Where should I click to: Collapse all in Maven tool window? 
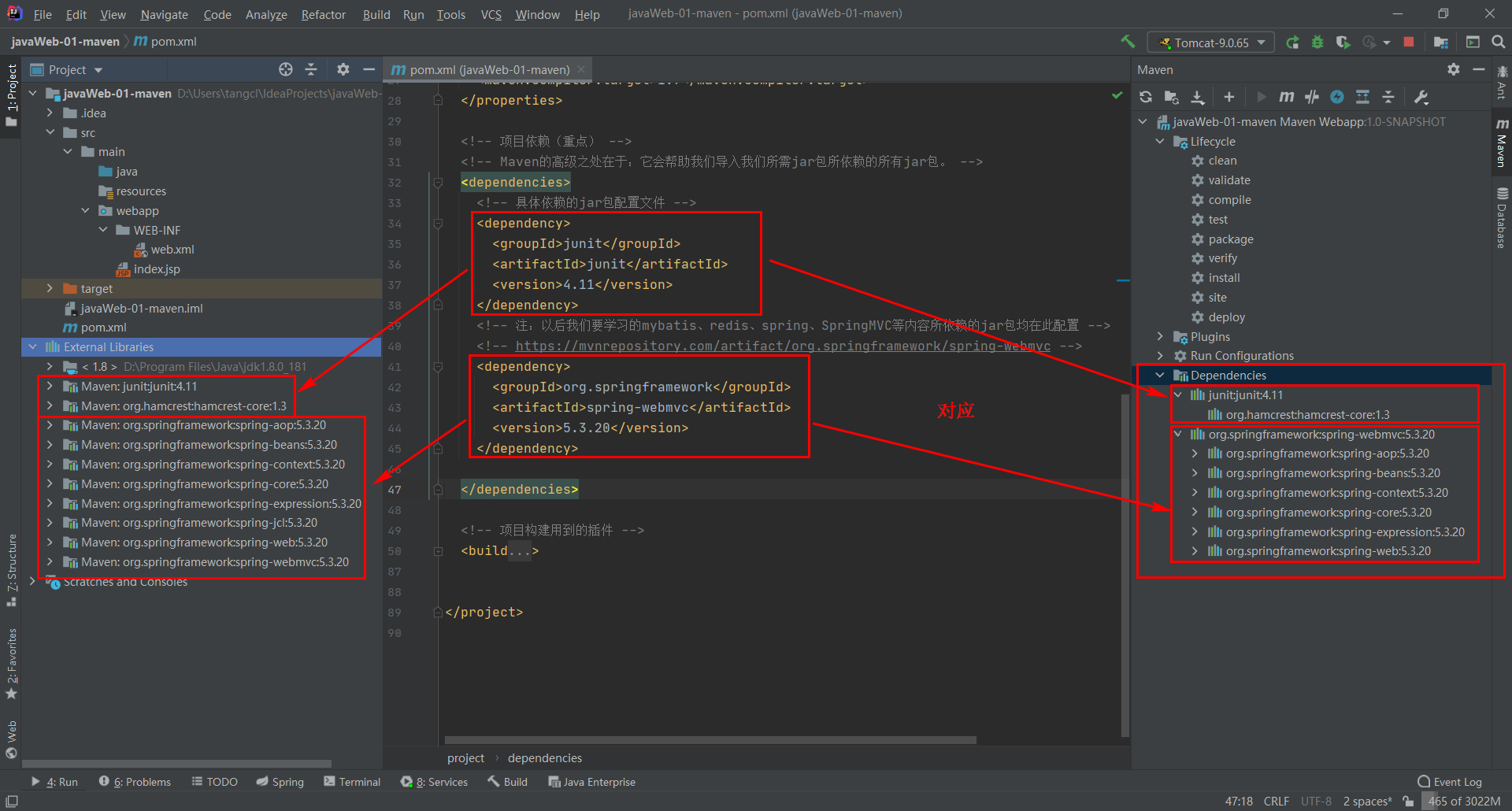coord(1388,97)
